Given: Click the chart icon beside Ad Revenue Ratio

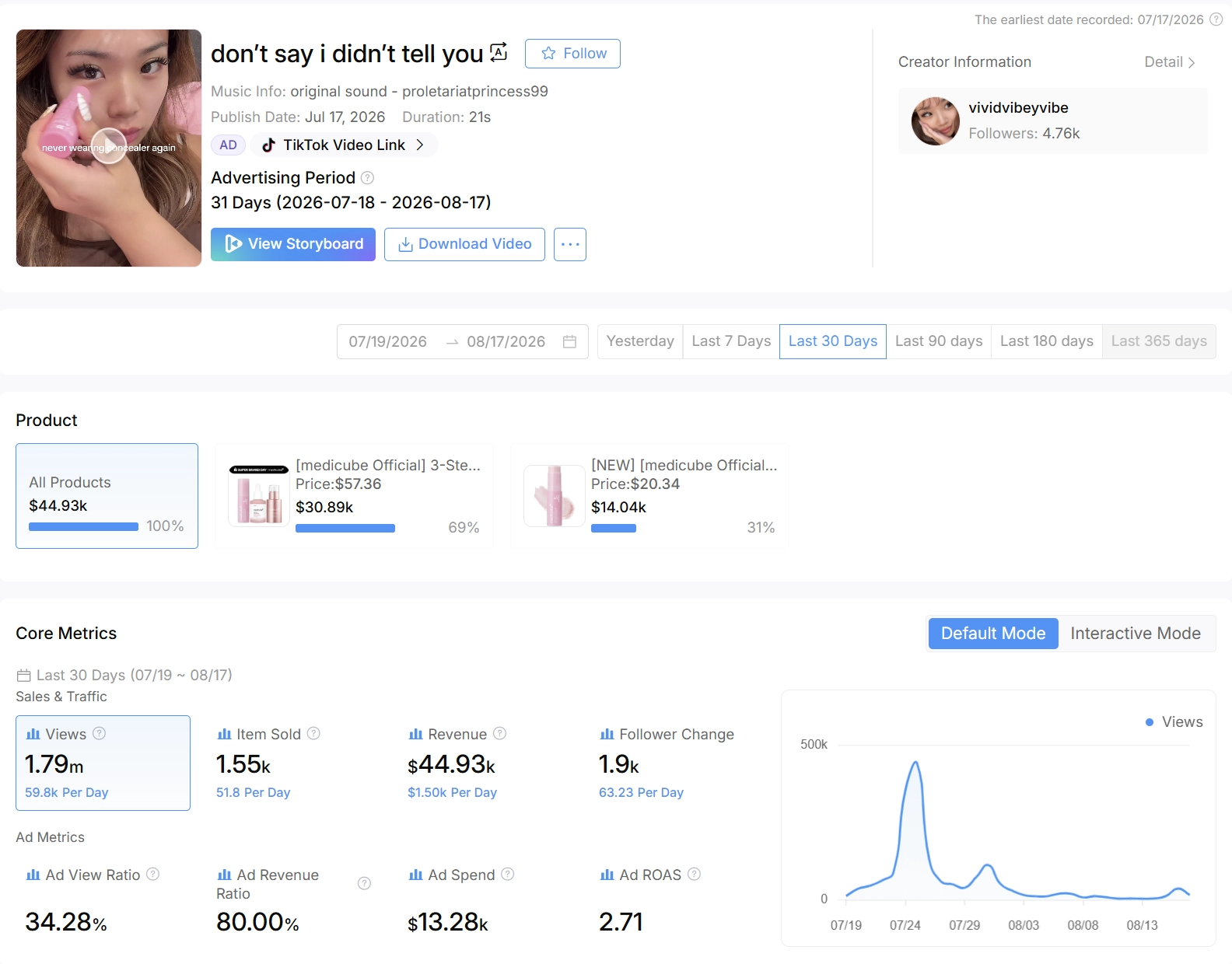Looking at the screenshot, I should tap(224, 875).
